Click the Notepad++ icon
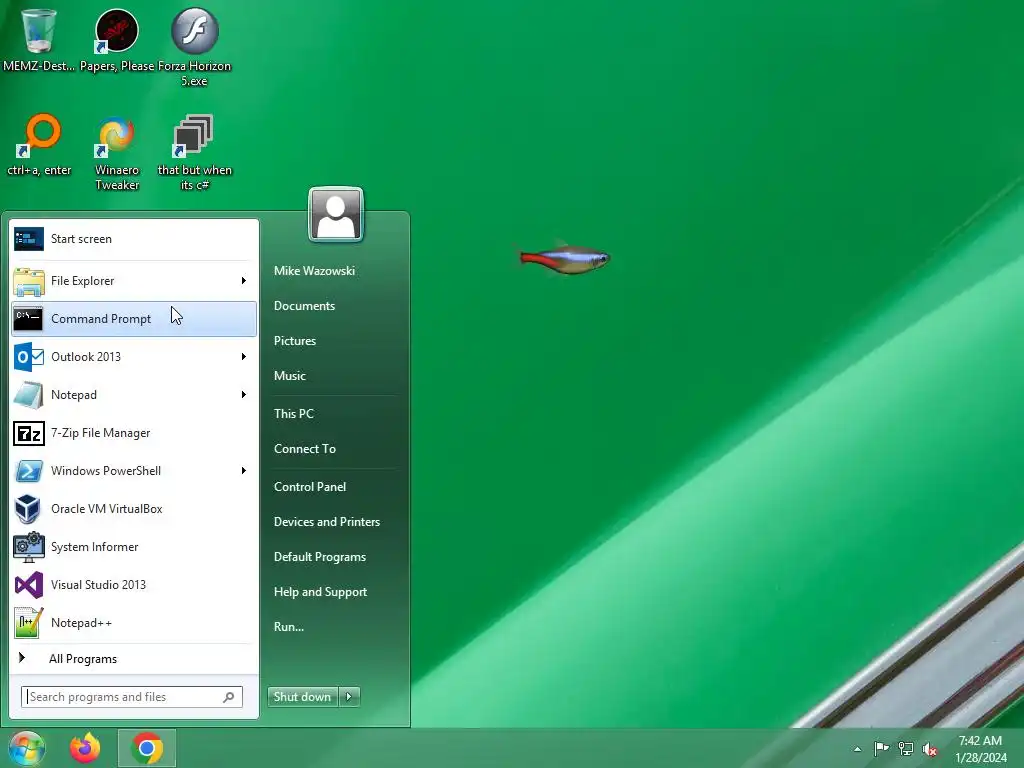The width and height of the screenshot is (1024, 768). (29, 623)
